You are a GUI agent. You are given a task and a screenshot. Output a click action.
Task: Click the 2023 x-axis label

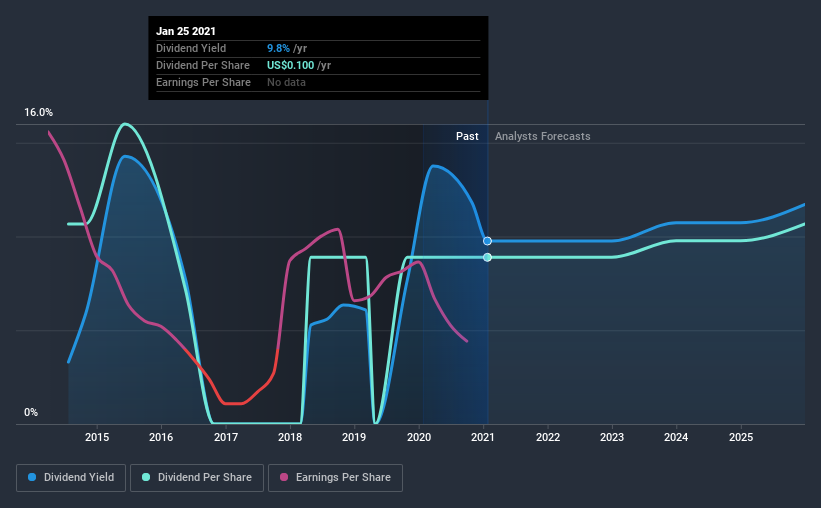(612, 437)
